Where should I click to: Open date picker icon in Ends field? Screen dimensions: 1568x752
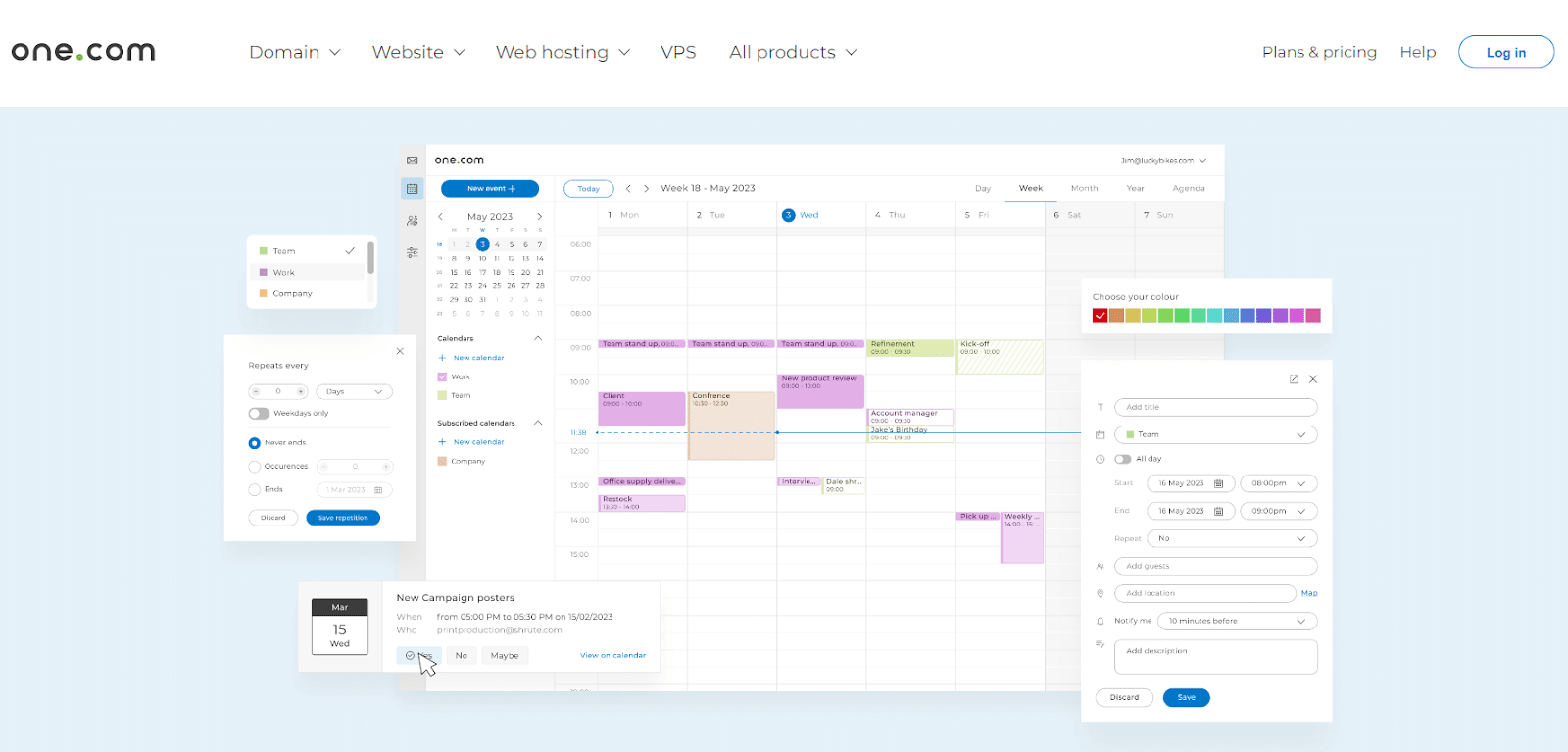pos(378,489)
